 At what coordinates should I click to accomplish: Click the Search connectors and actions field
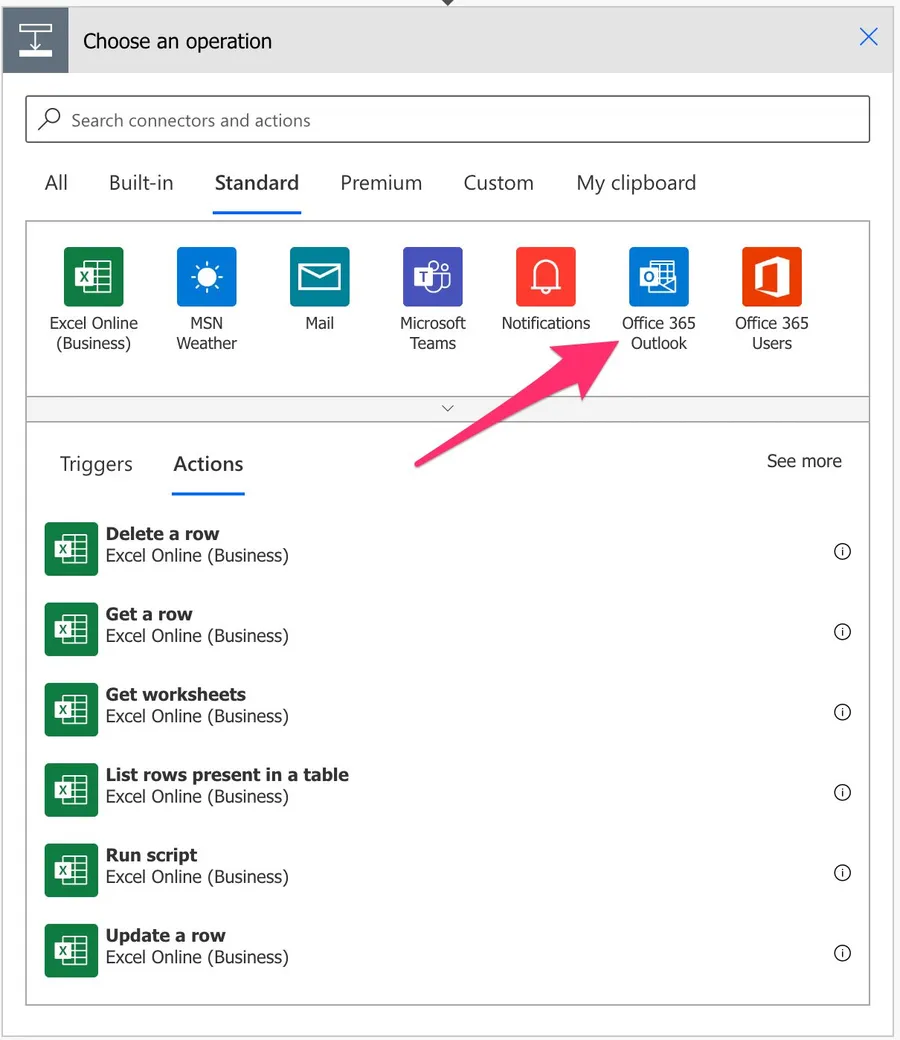point(447,120)
